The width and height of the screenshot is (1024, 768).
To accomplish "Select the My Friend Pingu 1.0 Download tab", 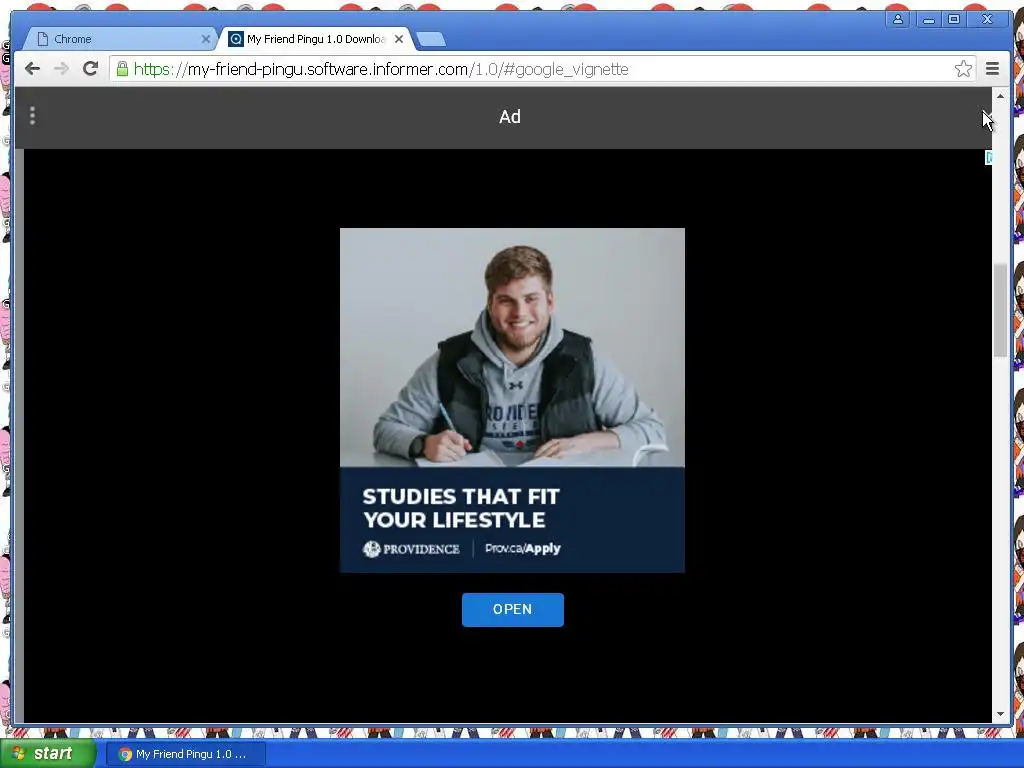I will pos(315,39).
